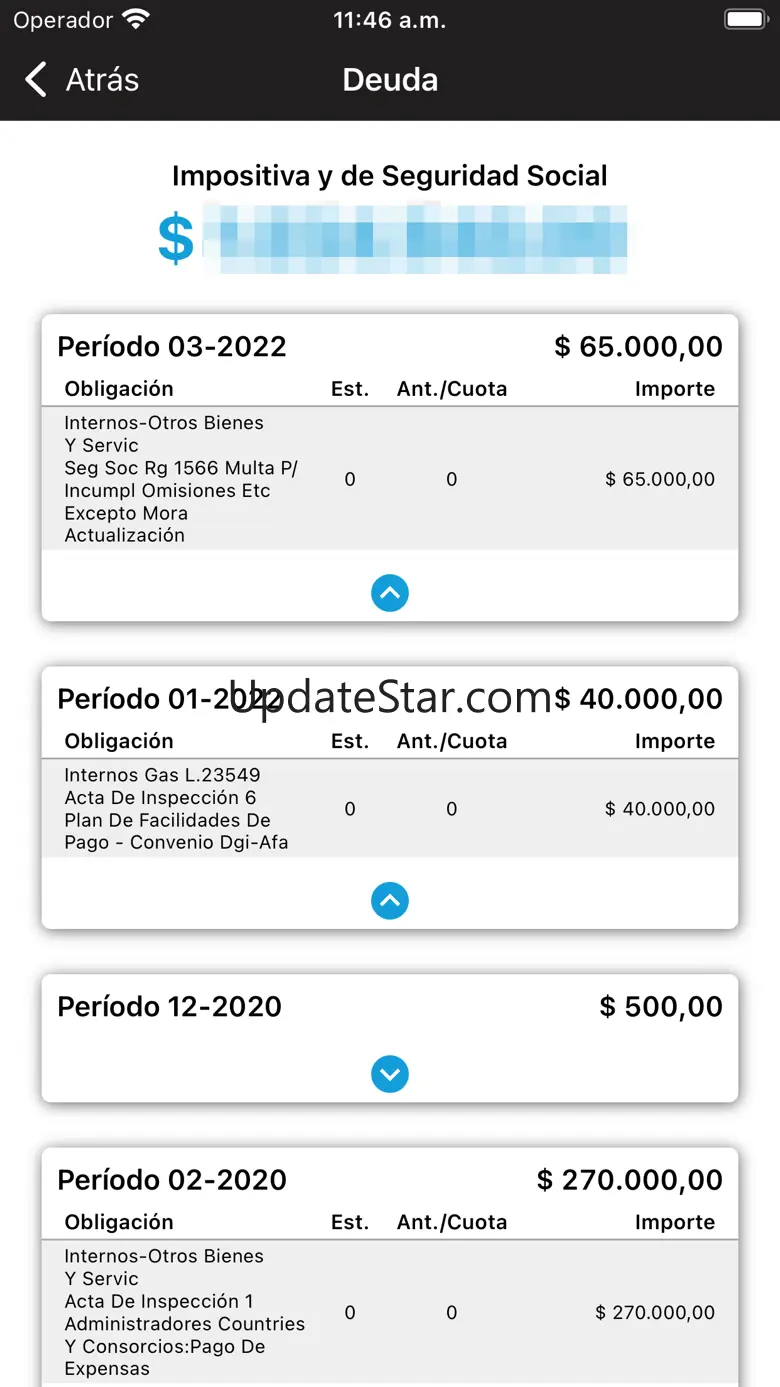
Task: Select the Período 03-2022 header
Action: (172, 347)
